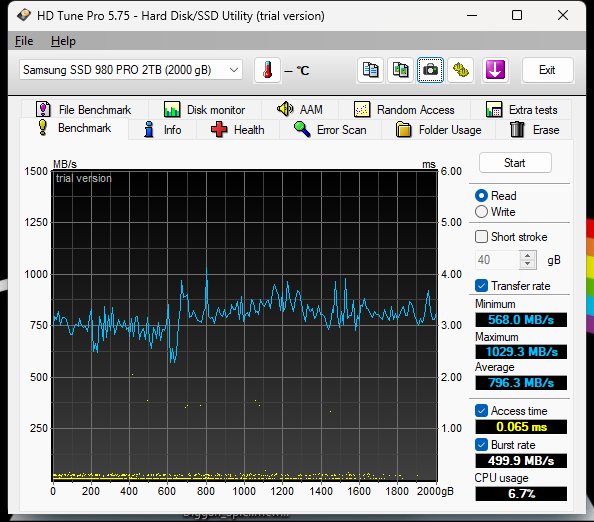Click the short stroke gB input field
Viewport: 594px width, 522px height.
point(498,260)
